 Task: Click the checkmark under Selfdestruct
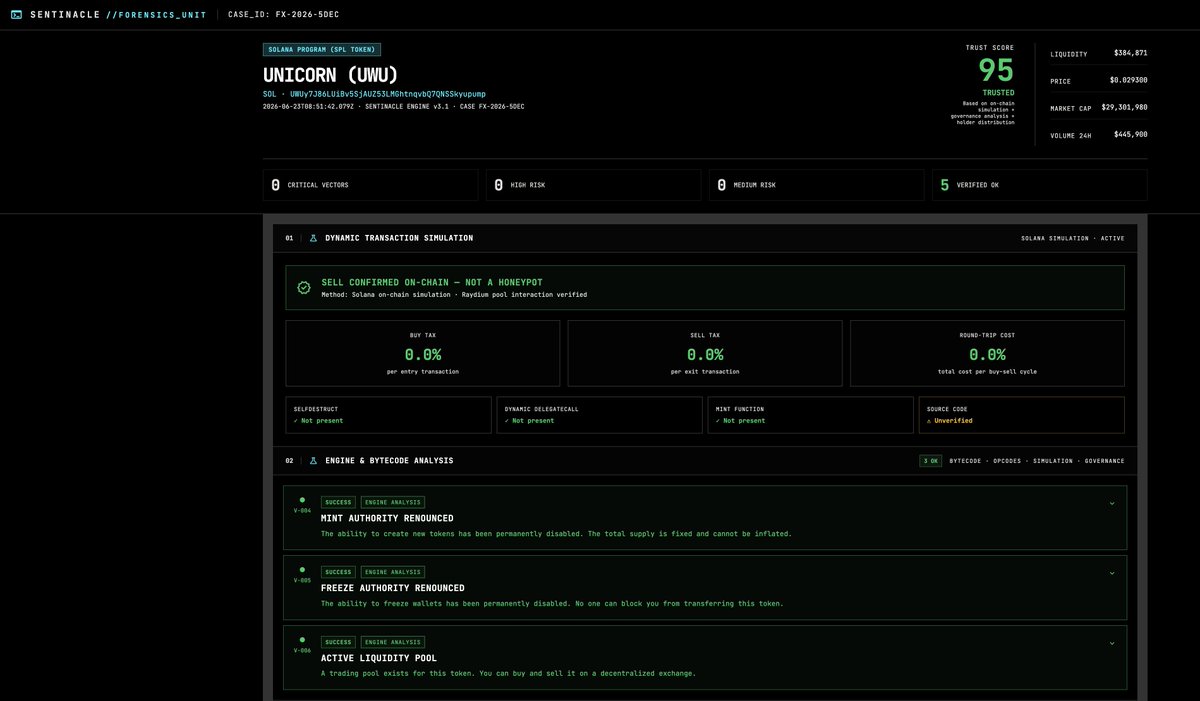[296, 421]
